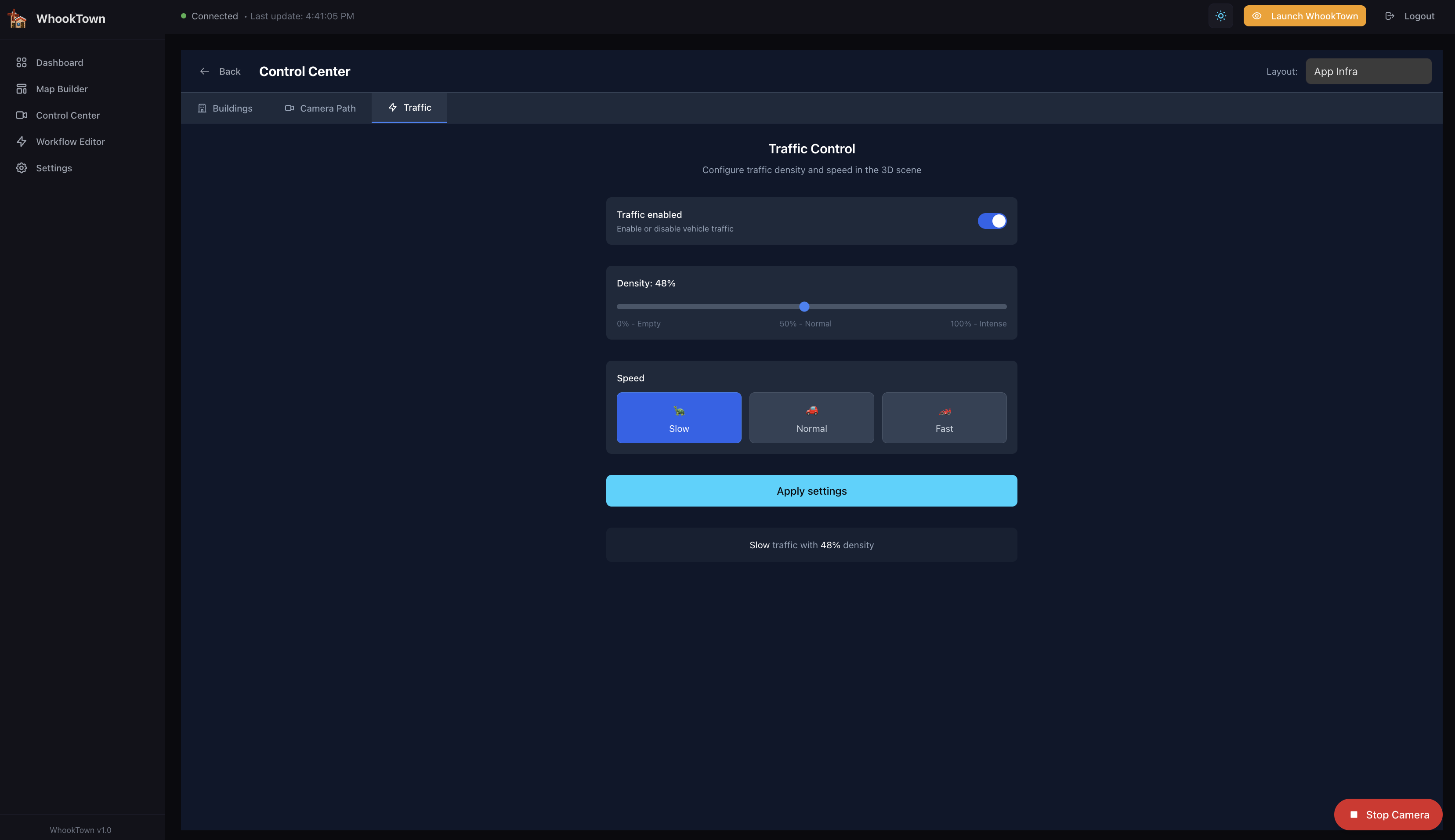Click the back arrow icon
This screenshot has height=840, width=1455.
(204, 72)
